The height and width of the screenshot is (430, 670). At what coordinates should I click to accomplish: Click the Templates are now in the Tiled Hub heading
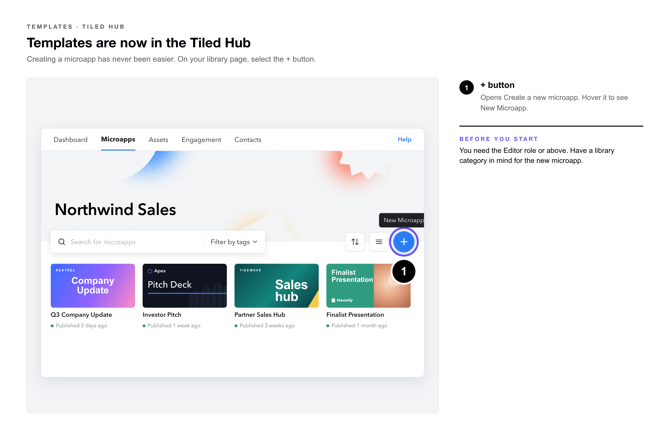138,43
